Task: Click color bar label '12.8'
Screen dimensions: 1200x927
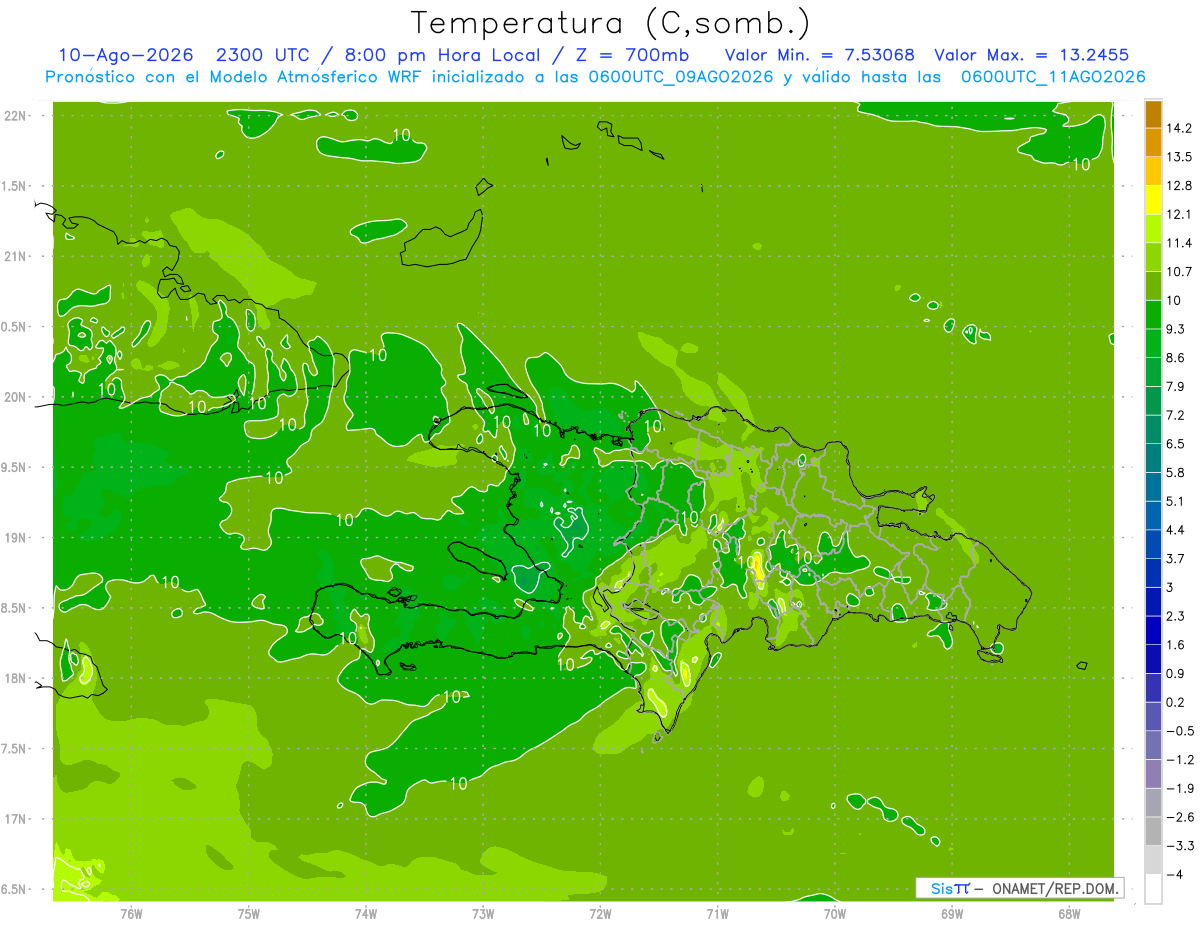Action: (1179, 186)
